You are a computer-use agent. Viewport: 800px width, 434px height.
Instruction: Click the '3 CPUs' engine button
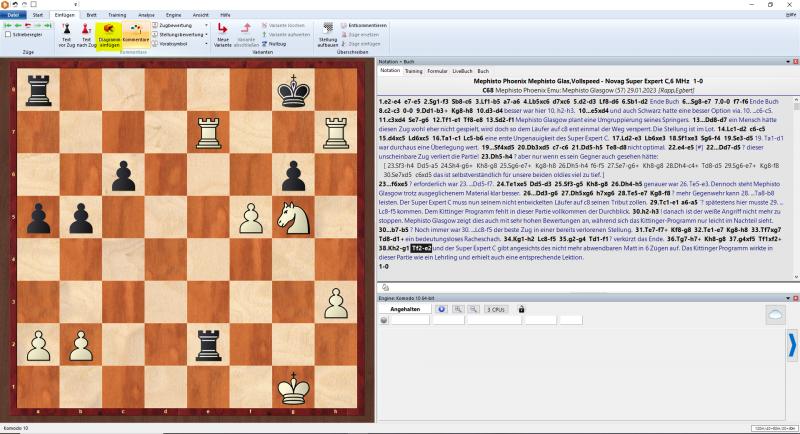(x=497, y=310)
